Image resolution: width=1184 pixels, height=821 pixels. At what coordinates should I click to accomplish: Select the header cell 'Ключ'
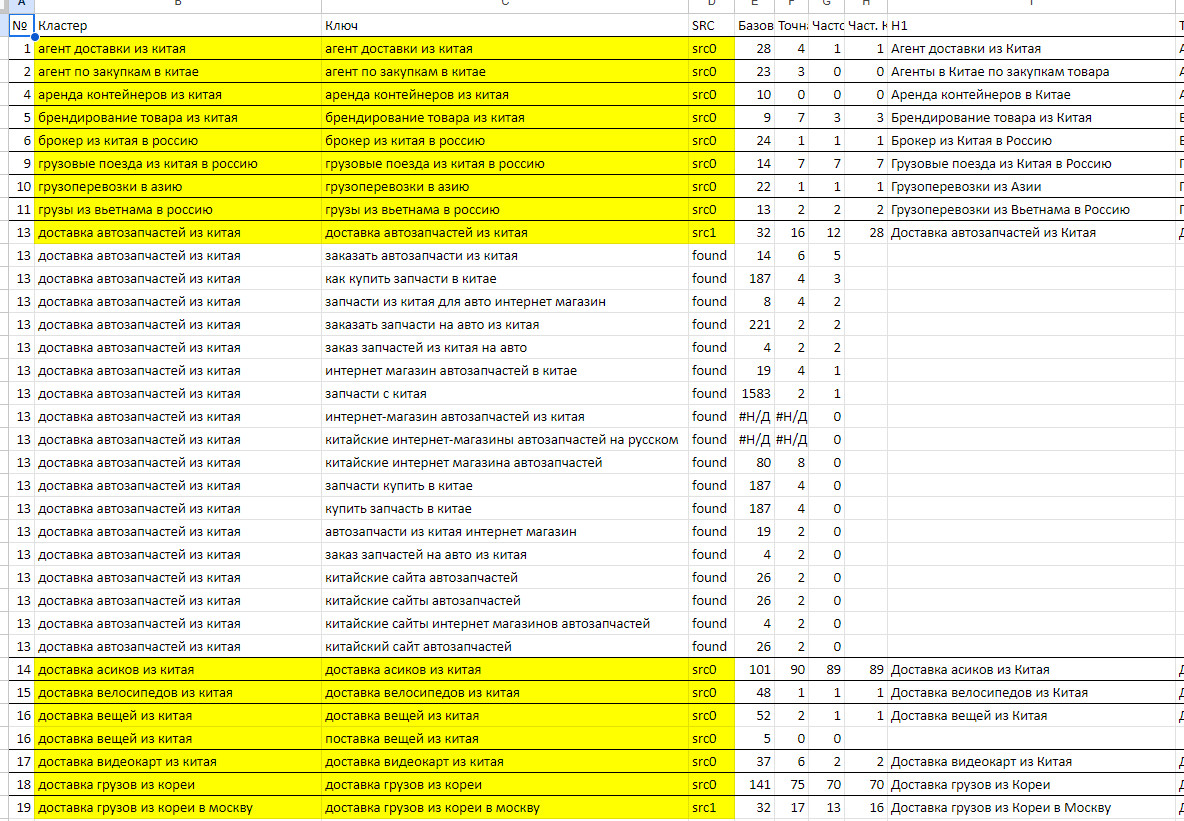tap(504, 26)
